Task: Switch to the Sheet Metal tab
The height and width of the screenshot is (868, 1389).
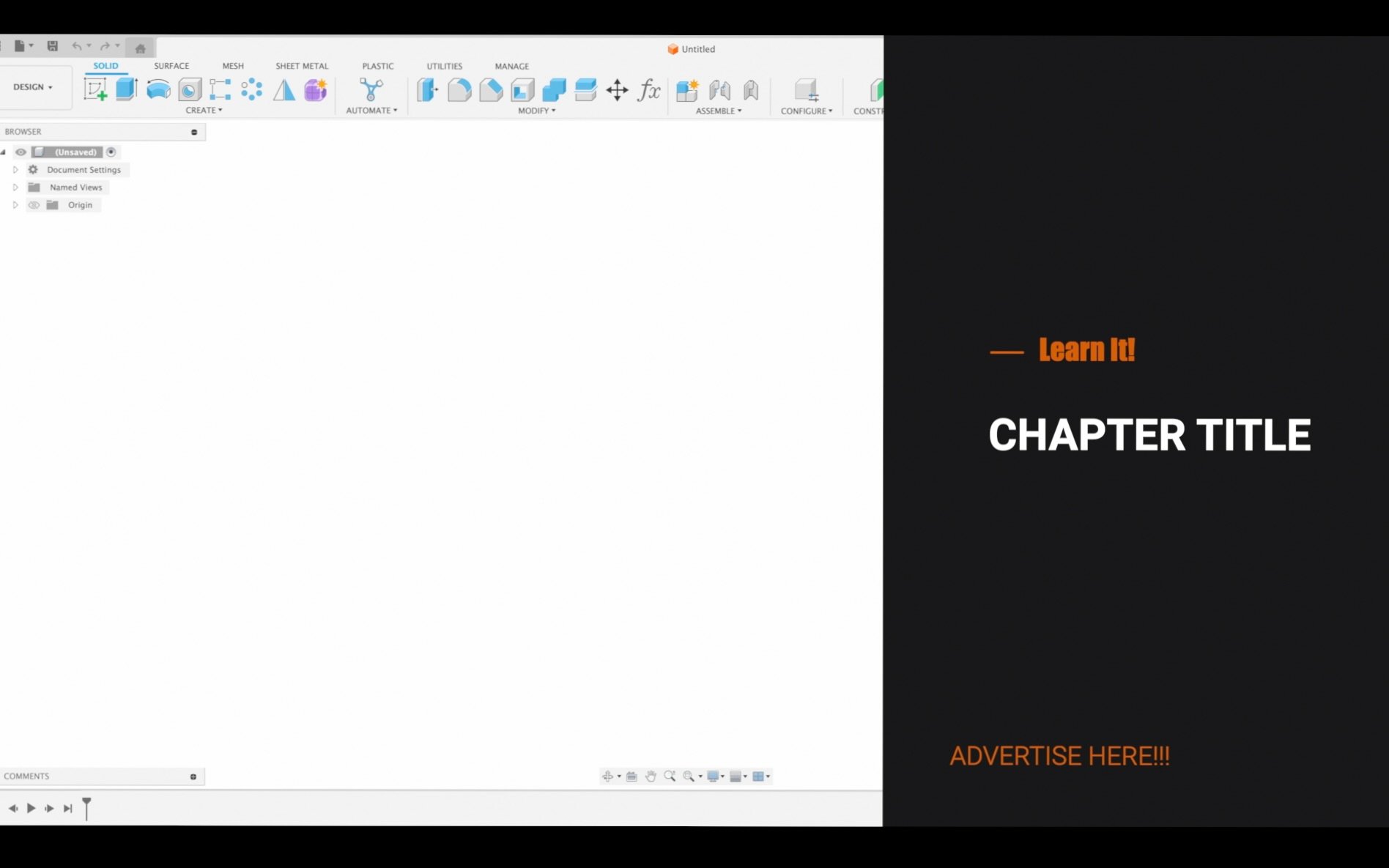Action: 302,66
